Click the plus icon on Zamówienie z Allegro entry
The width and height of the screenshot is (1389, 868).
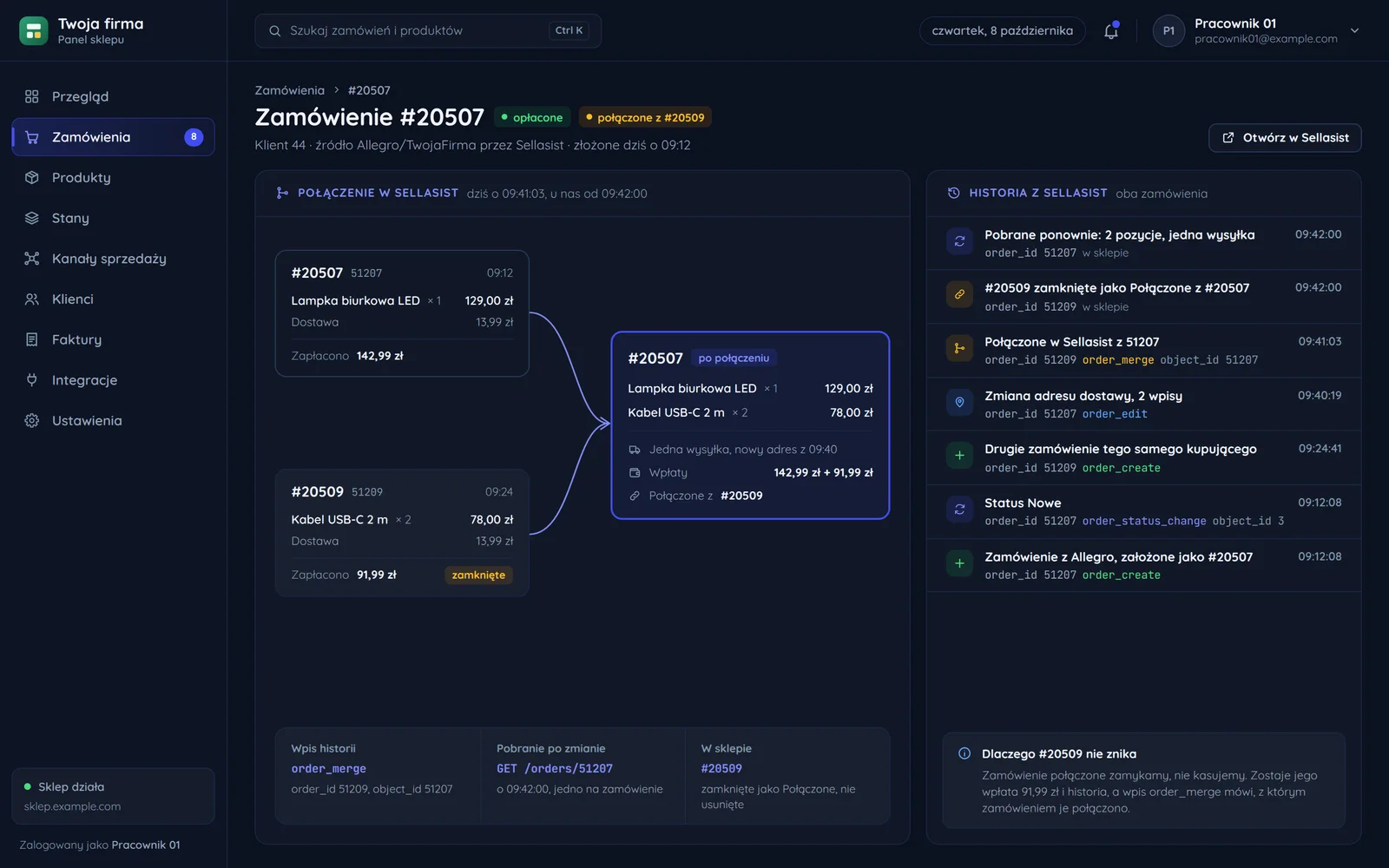point(959,563)
